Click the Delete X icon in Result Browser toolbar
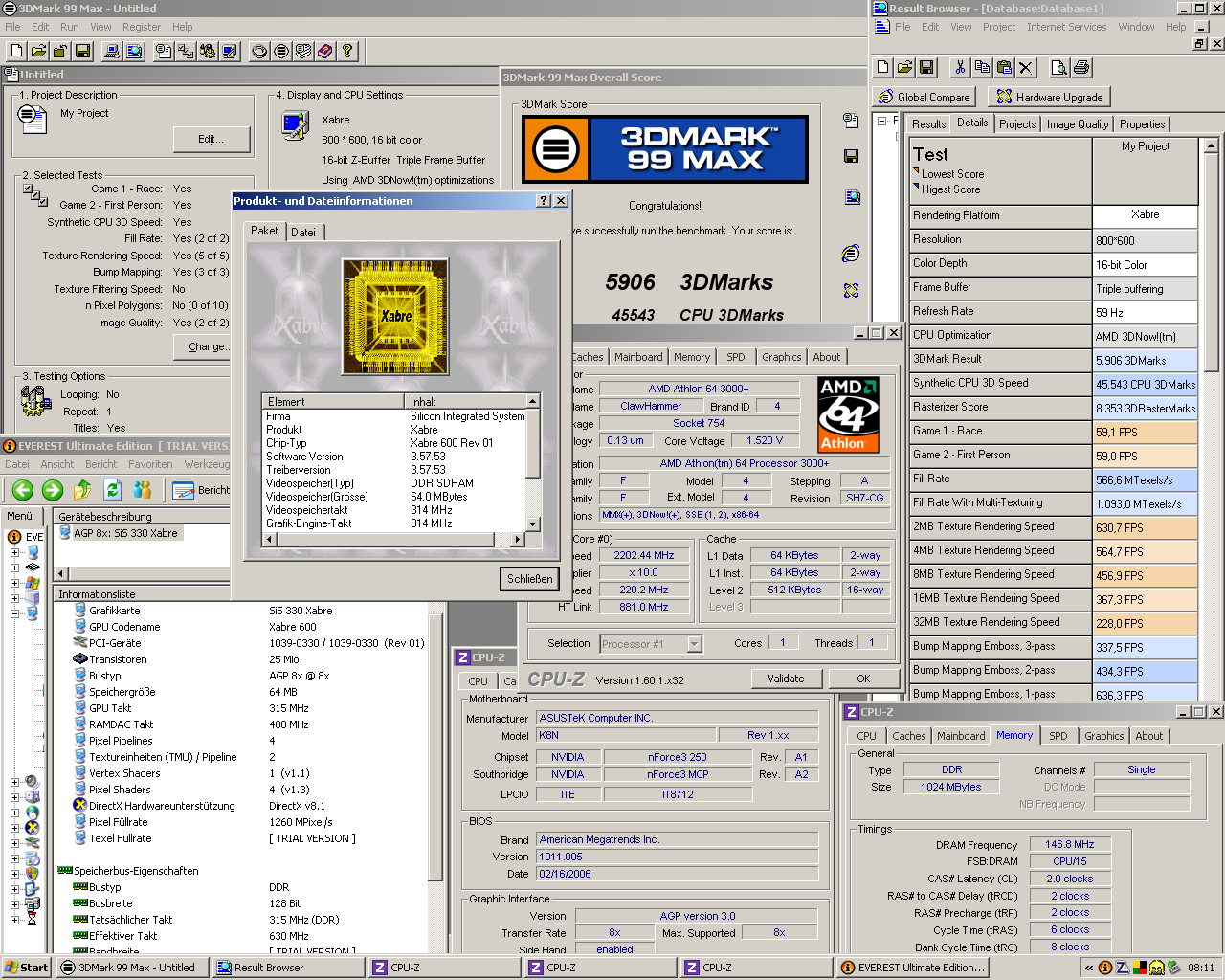1225x980 pixels. point(1026,67)
